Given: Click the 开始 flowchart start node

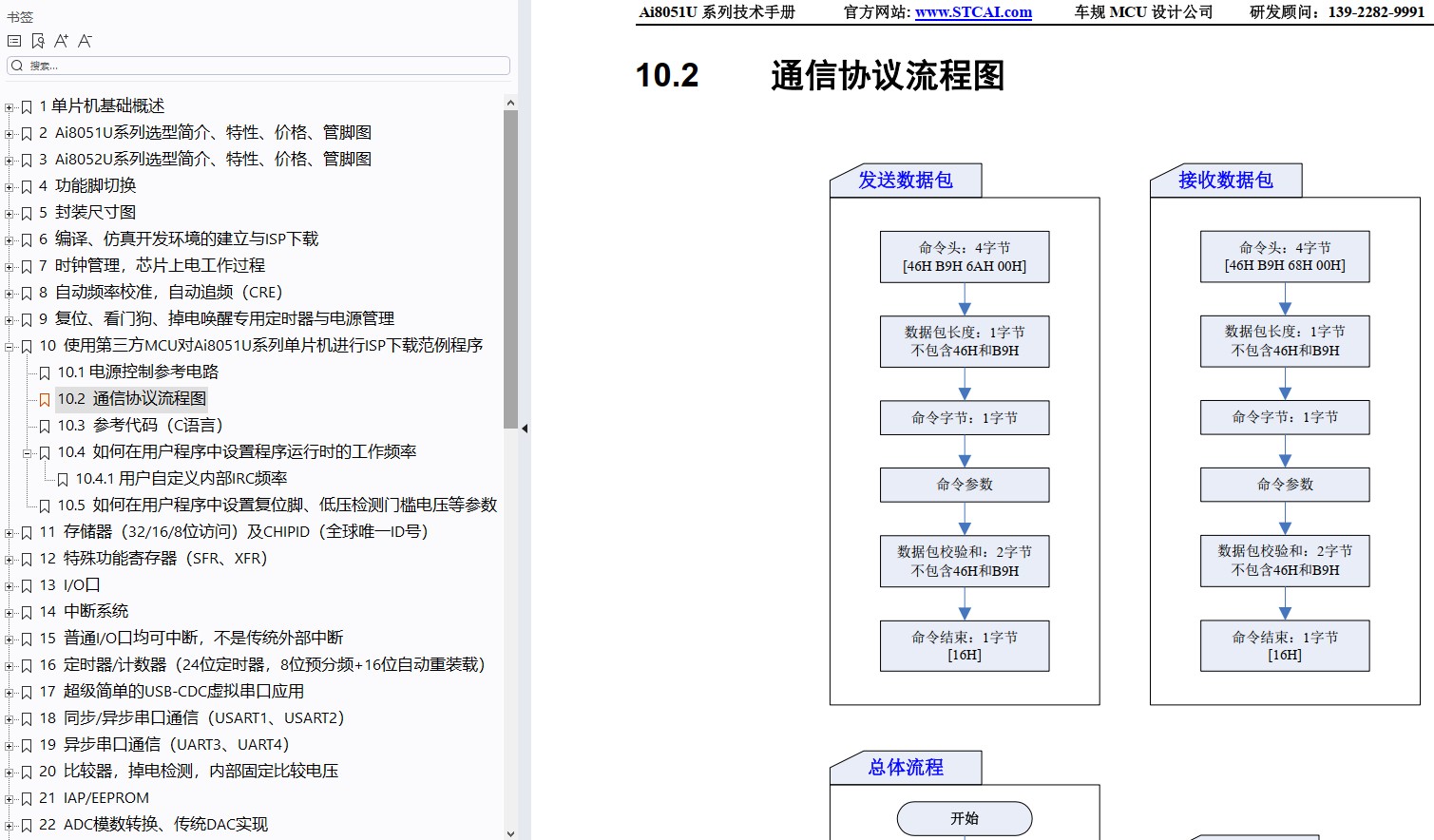Looking at the screenshot, I should (965, 819).
